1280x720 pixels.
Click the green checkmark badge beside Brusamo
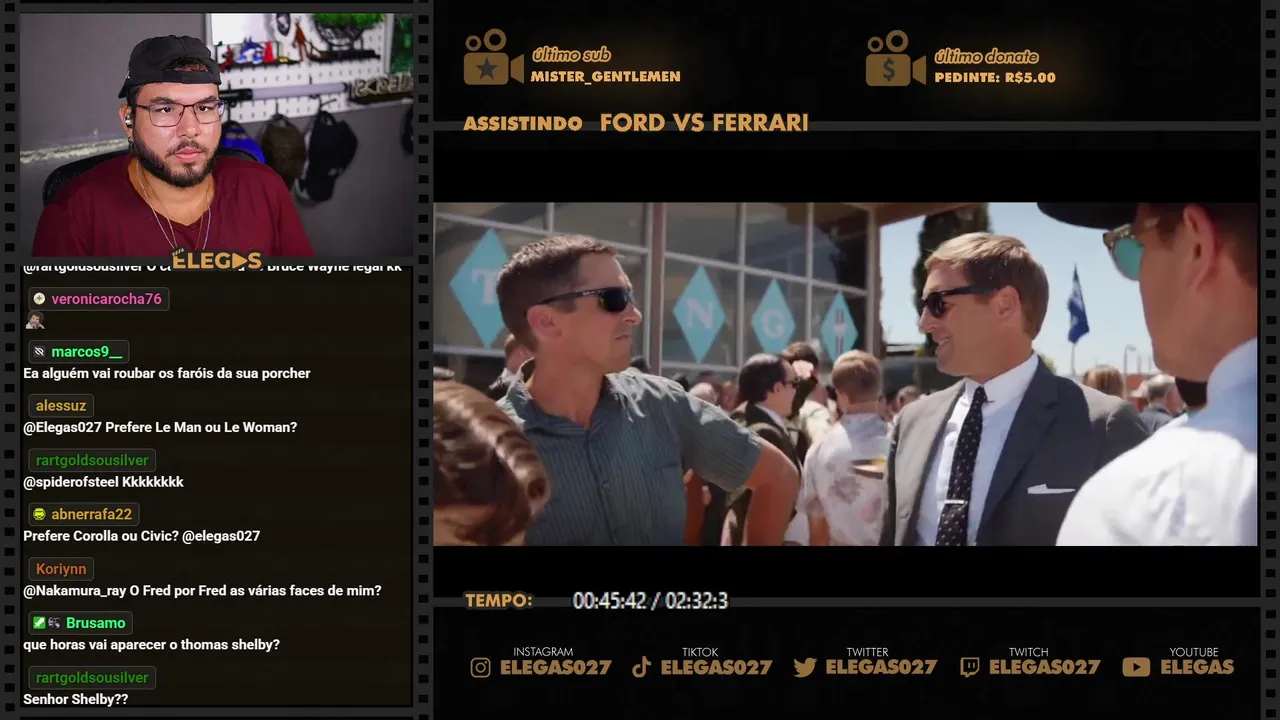(x=39, y=623)
